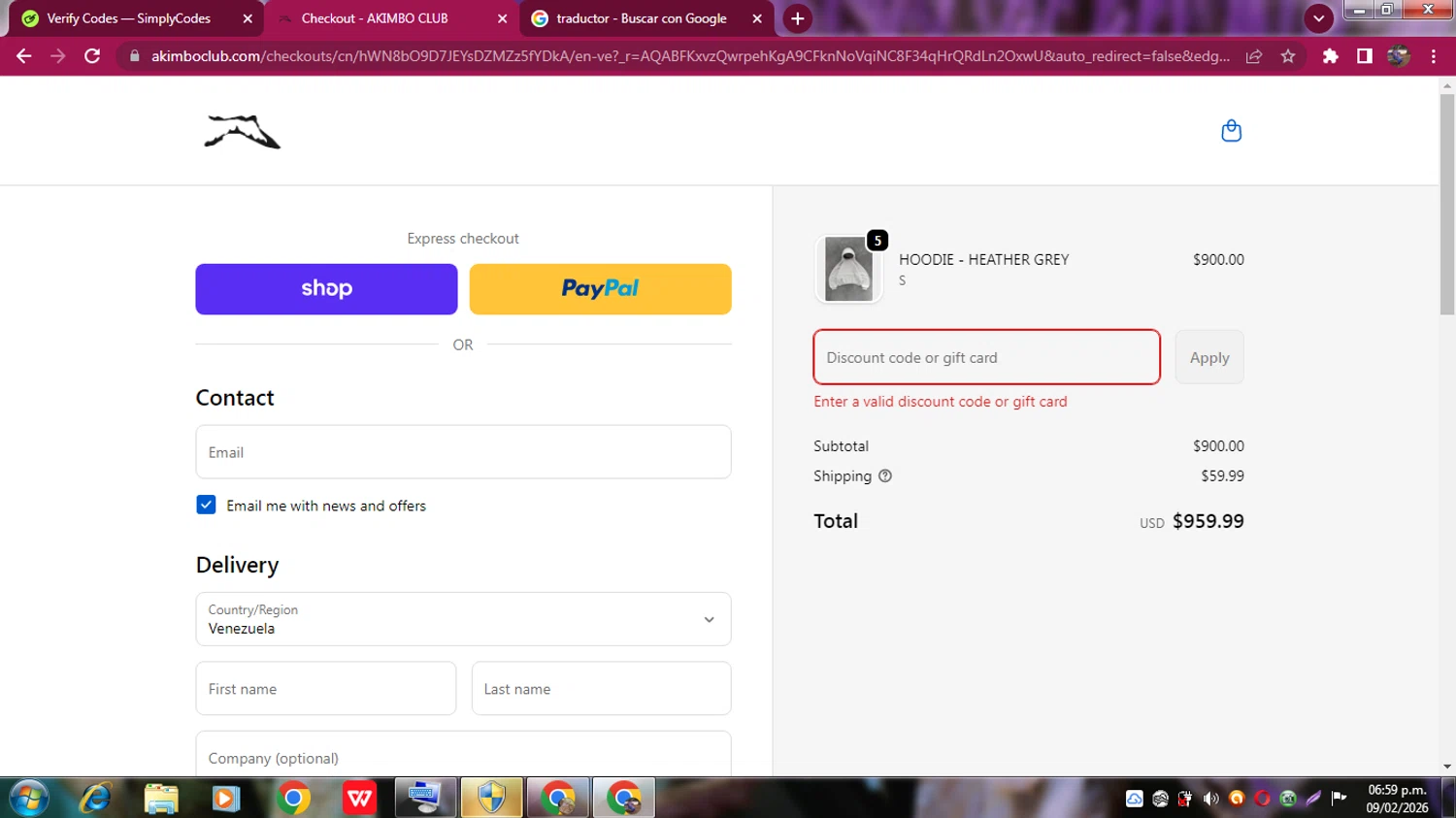Open the Windows Start menu
This screenshot has width=1456, height=818.
point(29,799)
